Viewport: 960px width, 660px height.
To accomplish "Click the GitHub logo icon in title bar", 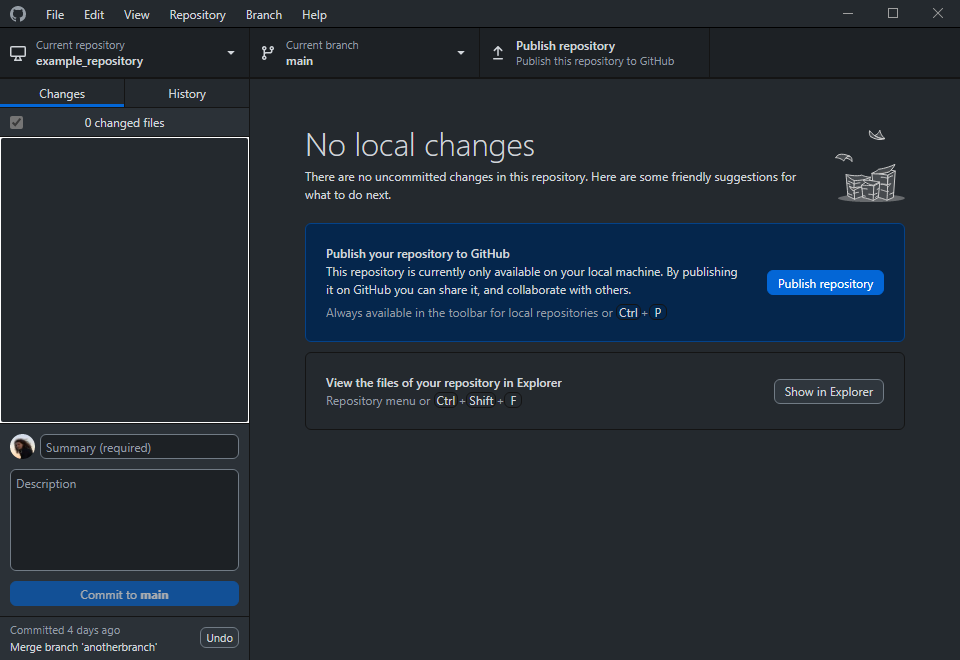I will 18,14.
